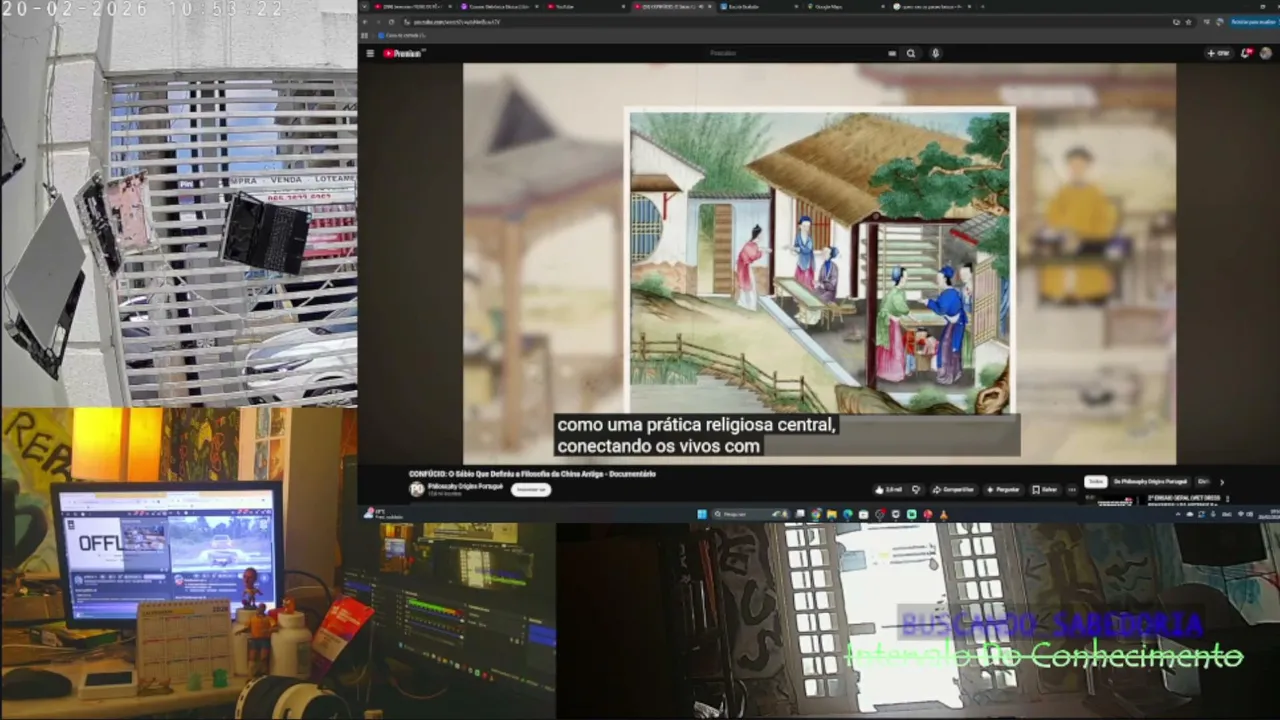The height and width of the screenshot is (720, 1280).
Task: Open the bookmarks apps grid icon
Action: tap(364, 36)
